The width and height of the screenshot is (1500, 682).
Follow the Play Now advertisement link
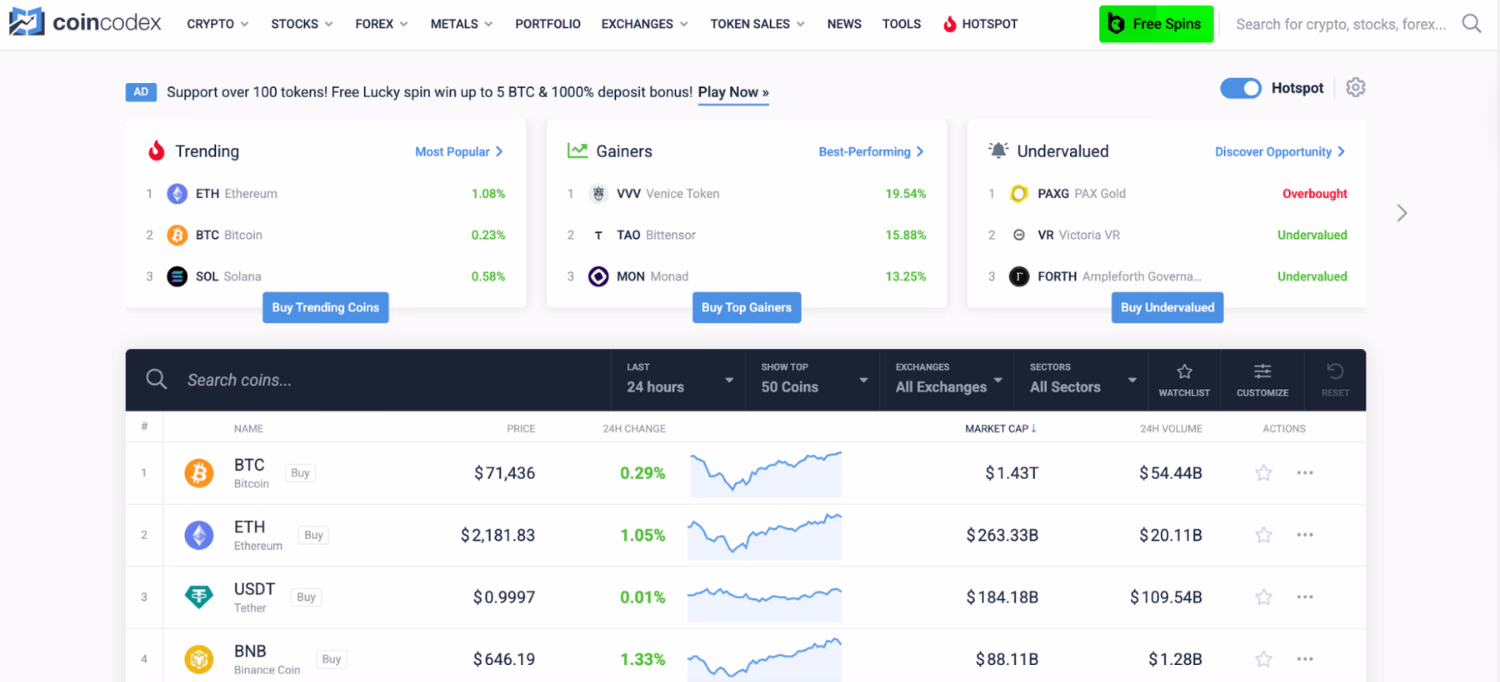coord(733,92)
